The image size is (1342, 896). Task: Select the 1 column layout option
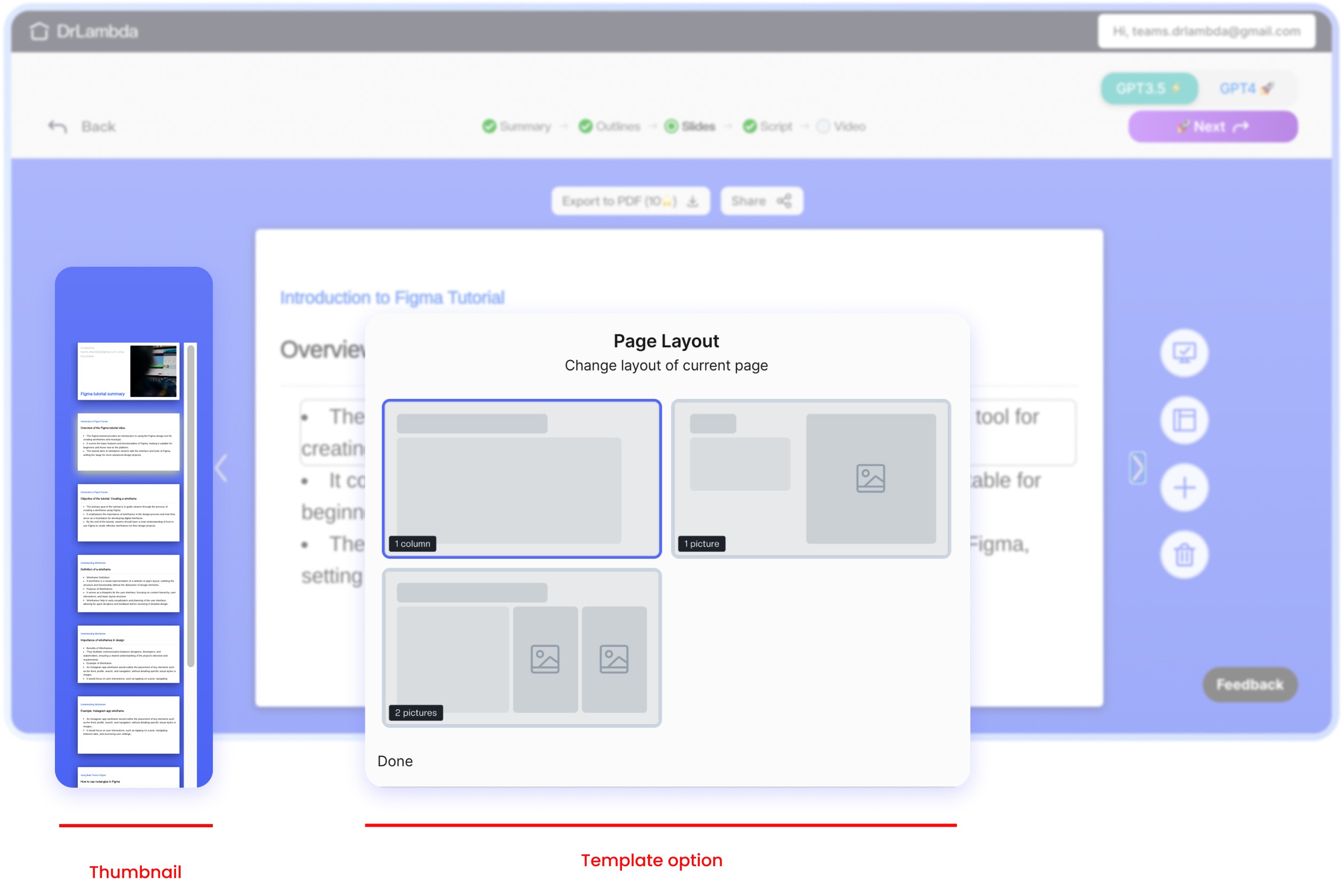(x=521, y=478)
